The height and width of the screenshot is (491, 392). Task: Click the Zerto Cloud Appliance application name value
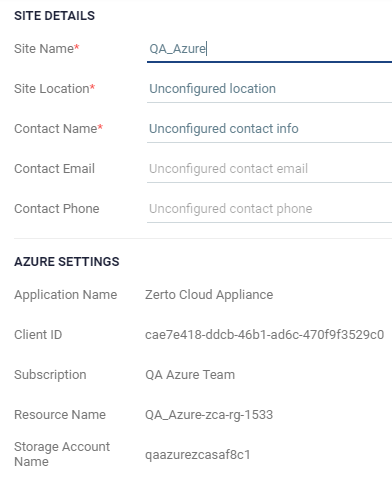(x=209, y=295)
